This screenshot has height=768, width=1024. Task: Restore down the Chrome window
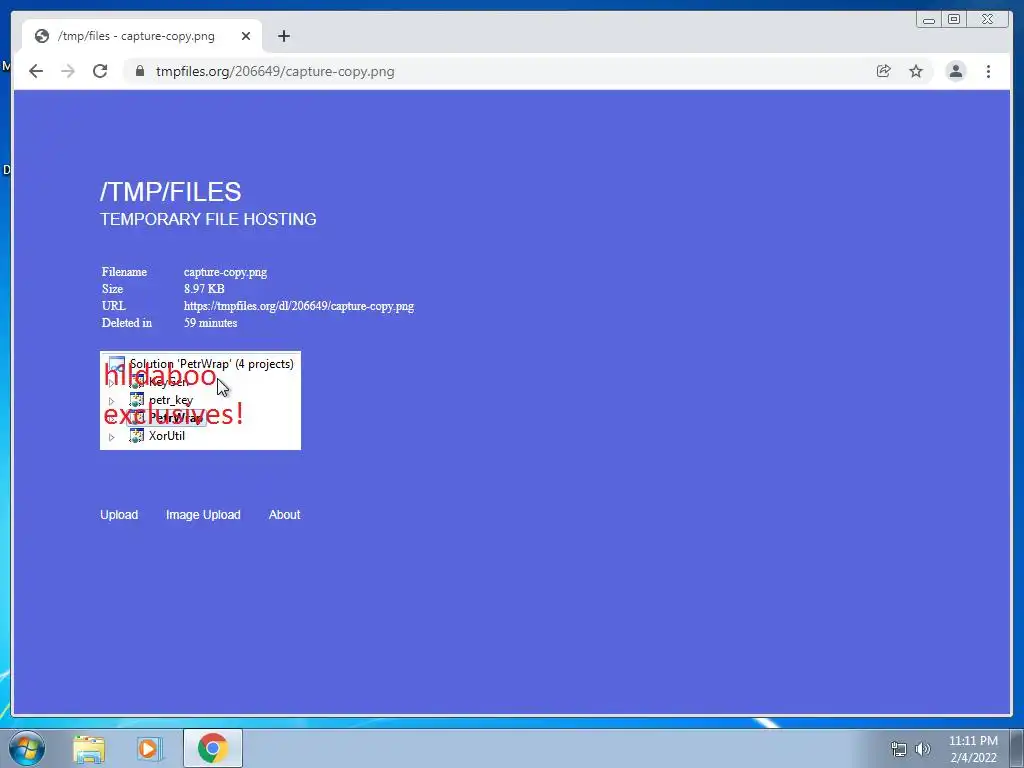point(954,20)
